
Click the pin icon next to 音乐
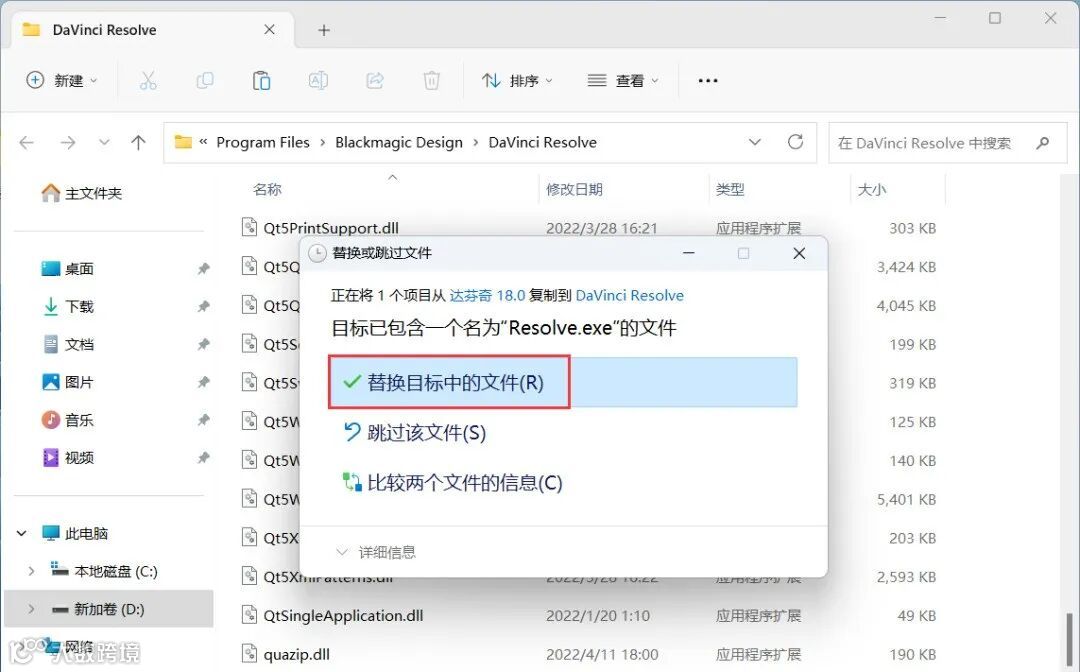[x=203, y=420]
